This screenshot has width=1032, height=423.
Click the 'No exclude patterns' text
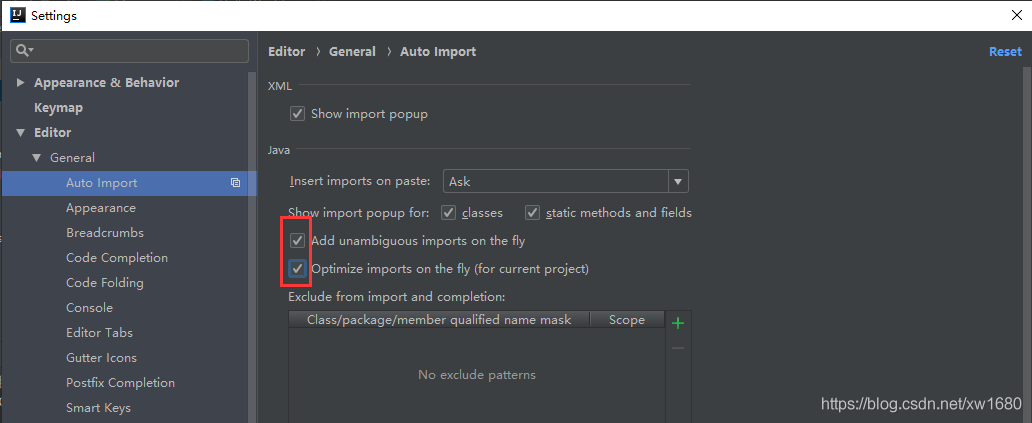(x=477, y=375)
